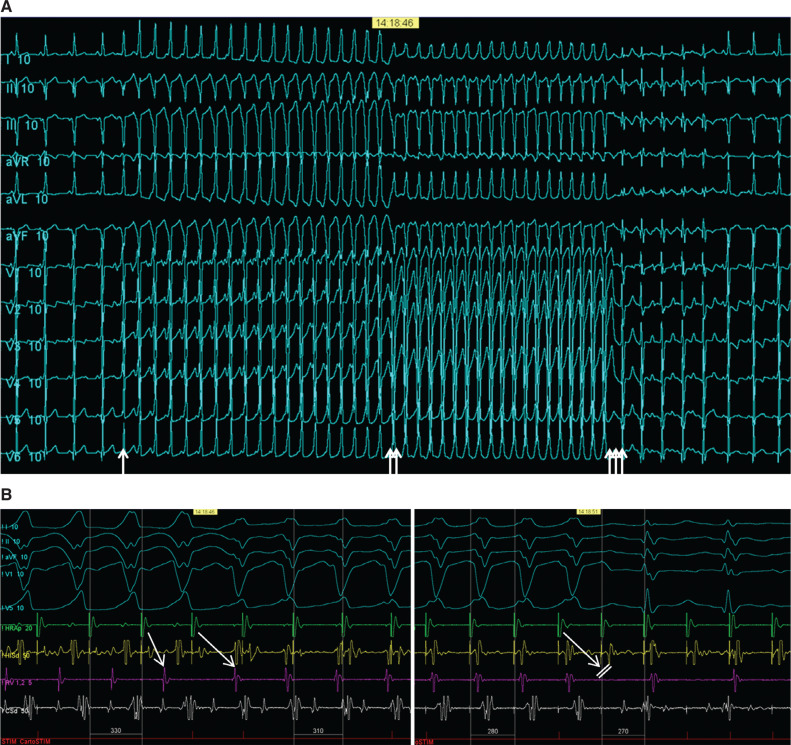
Task: Click the red 'STIM' label in right sub-panel
Action: (424, 742)
